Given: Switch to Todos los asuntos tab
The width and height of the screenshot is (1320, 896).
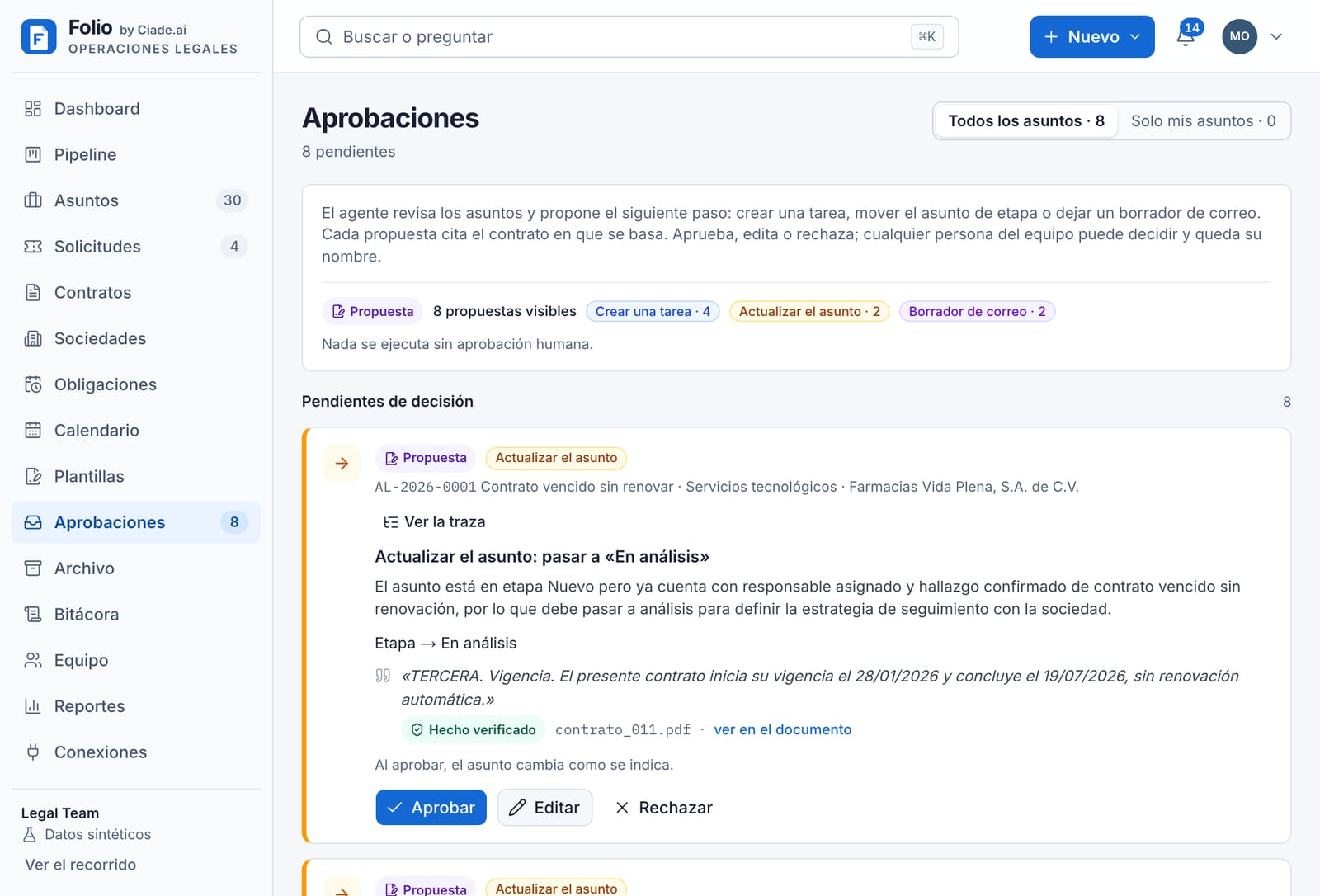Looking at the screenshot, I should pos(1025,121).
